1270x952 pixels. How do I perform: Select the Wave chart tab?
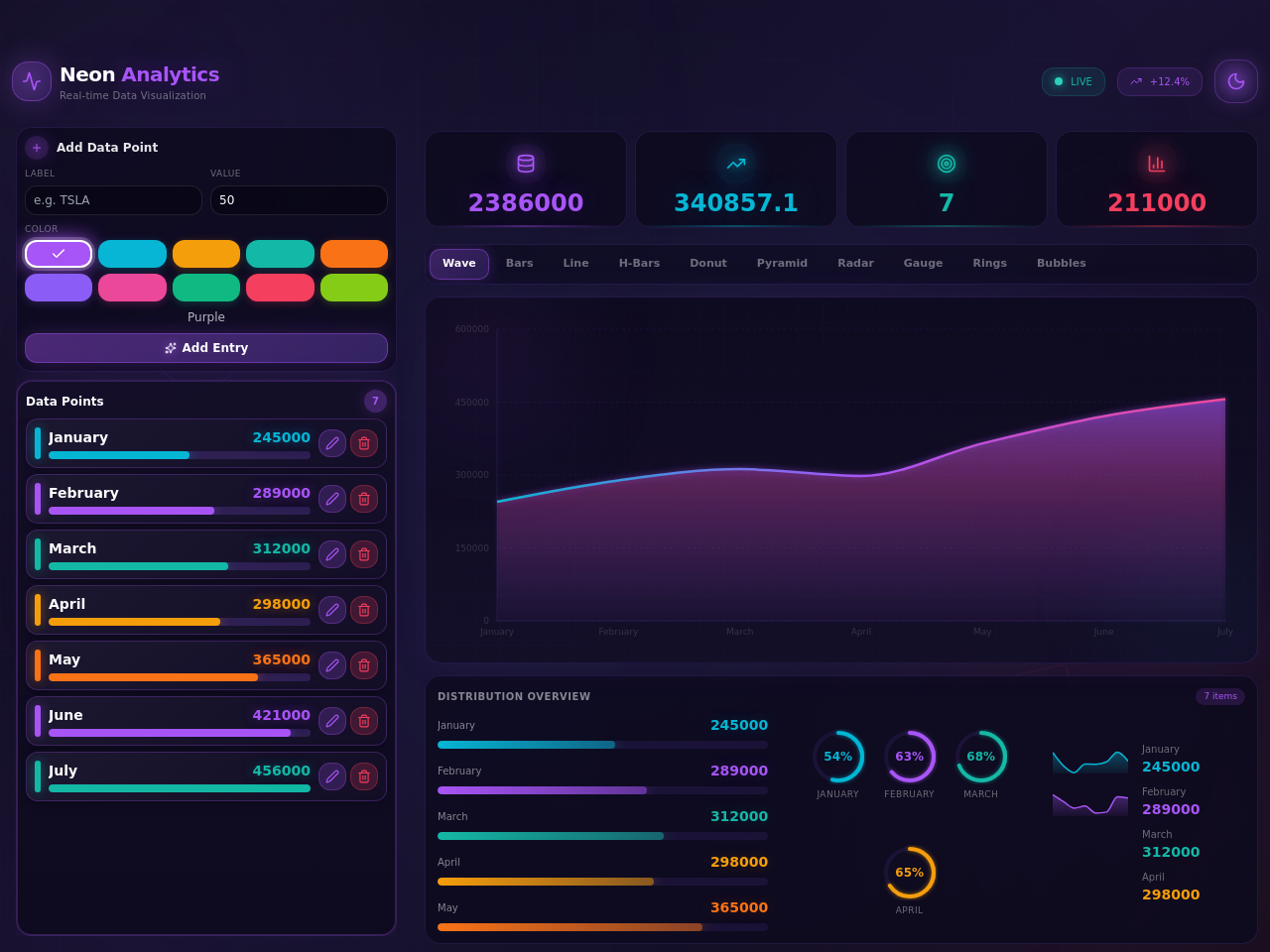pos(459,264)
